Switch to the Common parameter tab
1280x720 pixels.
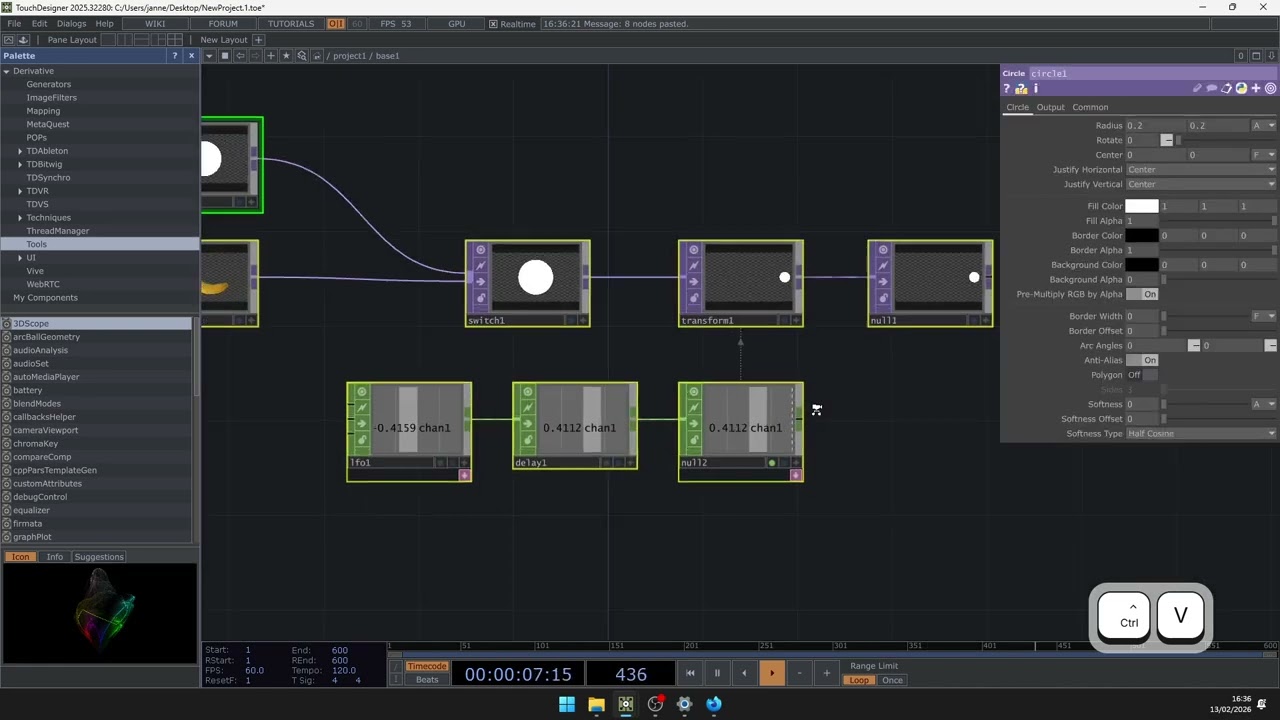coord(1090,107)
